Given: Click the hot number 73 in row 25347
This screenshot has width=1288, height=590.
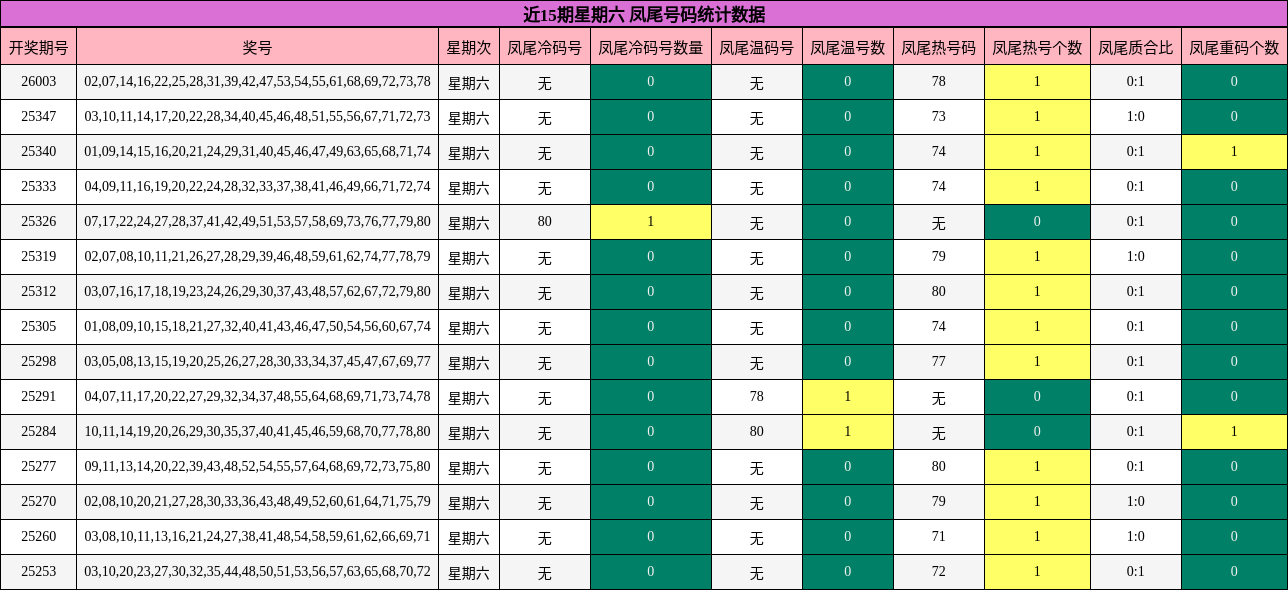Looking at the screenshot, I should click(x=939, y=118).
